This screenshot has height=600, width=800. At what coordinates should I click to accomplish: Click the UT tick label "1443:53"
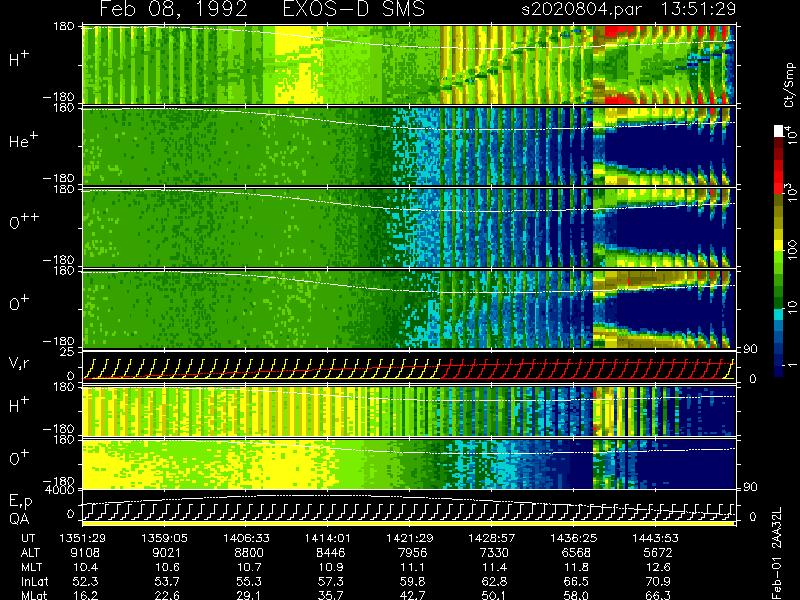(x=655, y=538)
